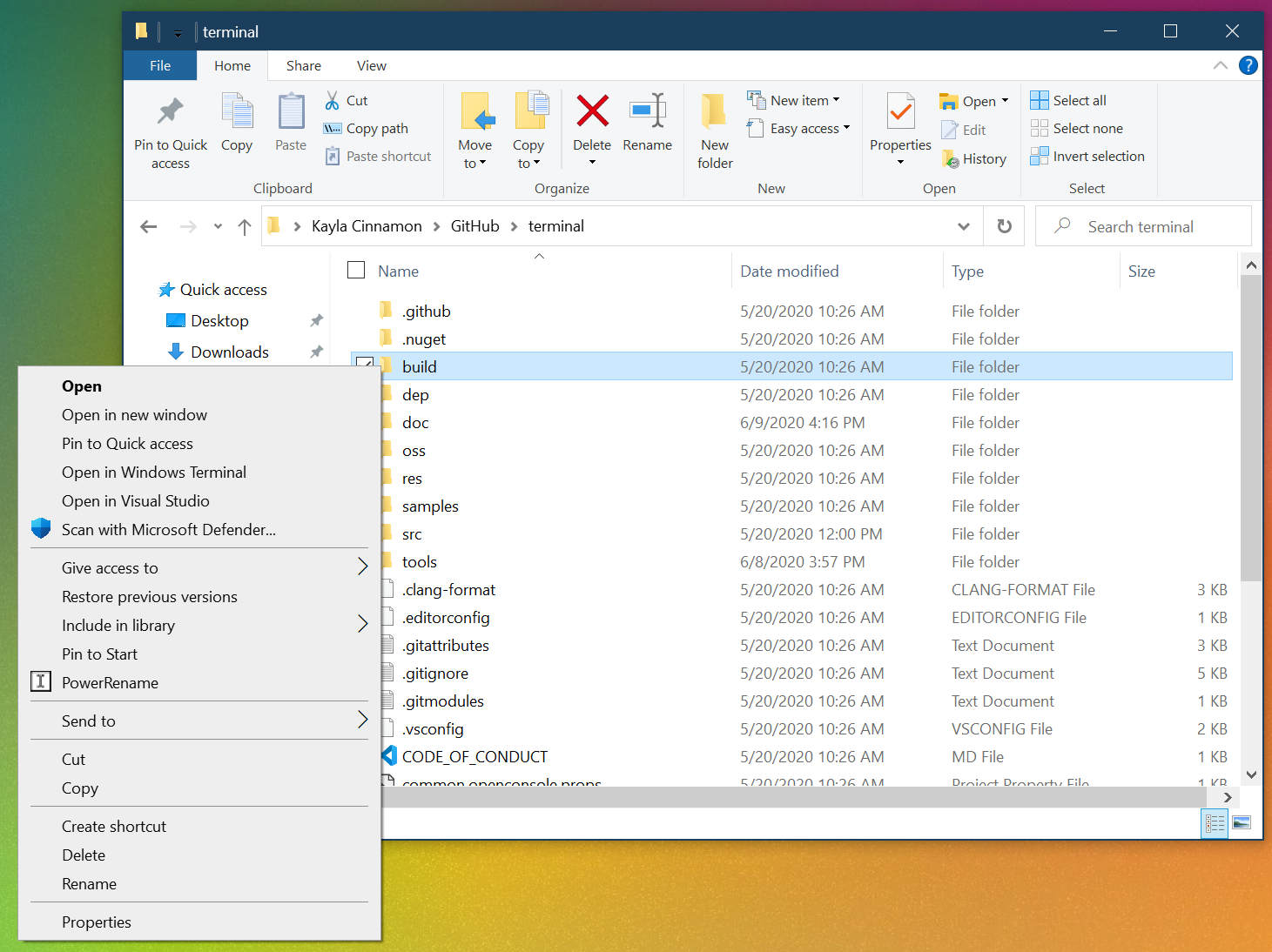Open the Move to dropdown
This screenshot has width=1272, height=952.
tap(475, 131)
